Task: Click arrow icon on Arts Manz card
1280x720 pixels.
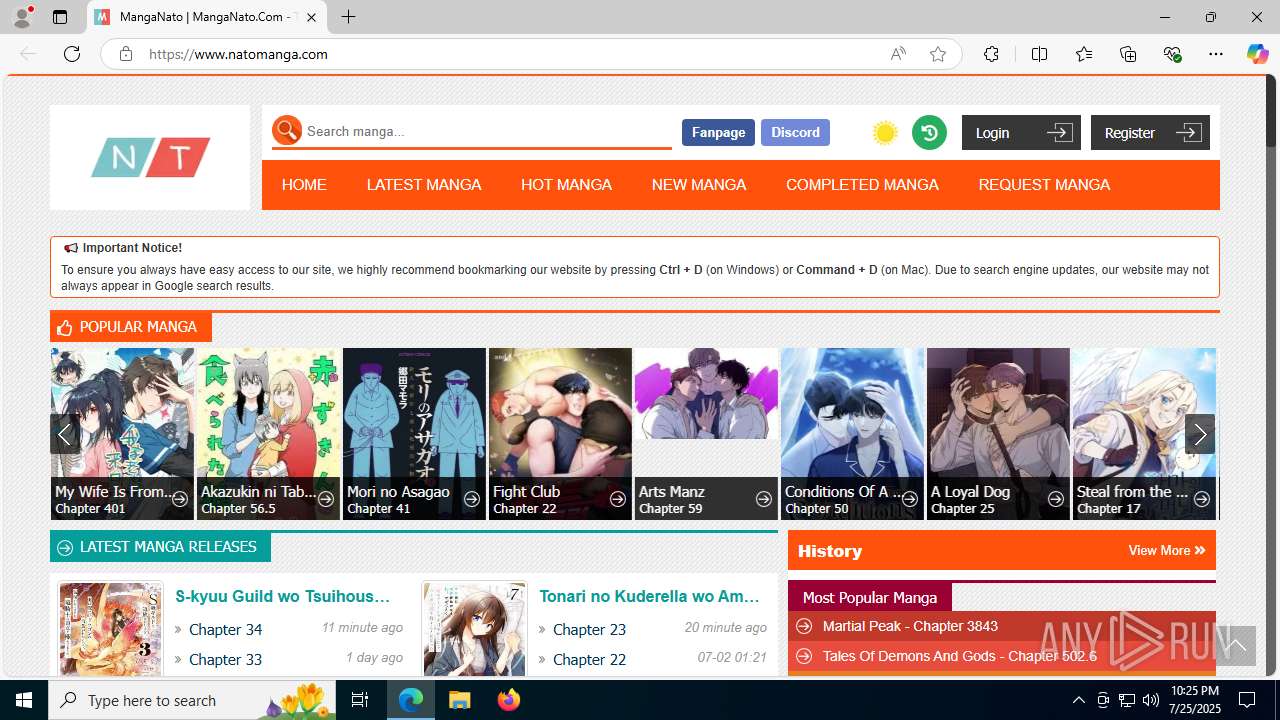Action: tap(764, 499)
